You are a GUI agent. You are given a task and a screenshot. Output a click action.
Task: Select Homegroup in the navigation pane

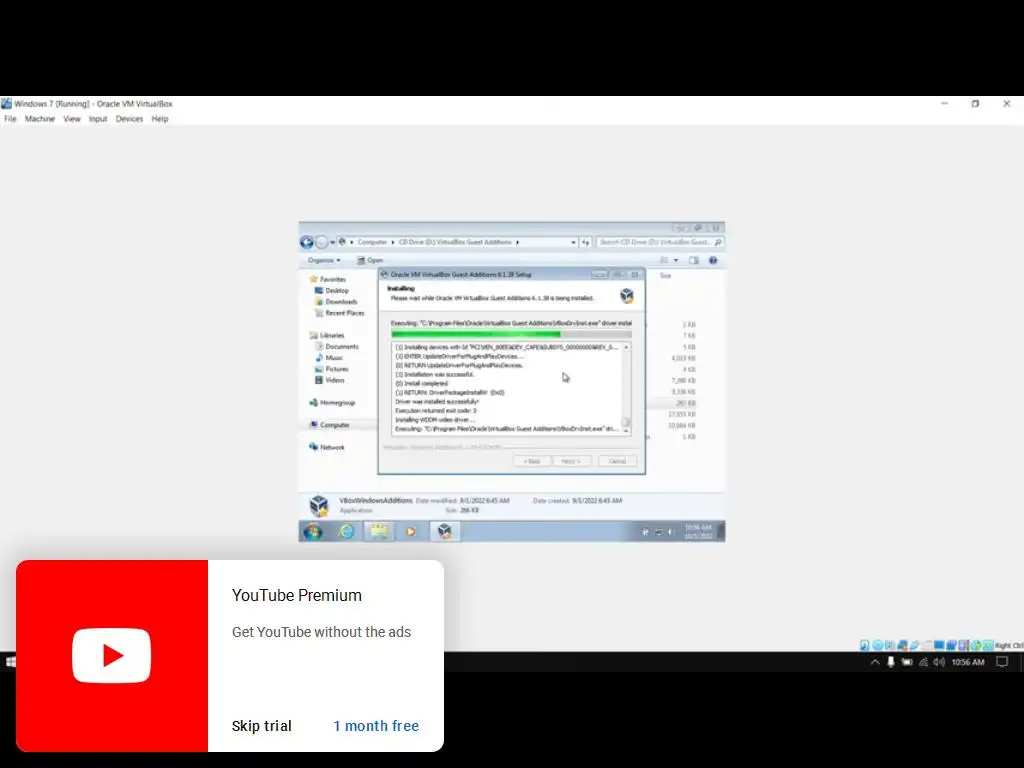click(332, 403)
